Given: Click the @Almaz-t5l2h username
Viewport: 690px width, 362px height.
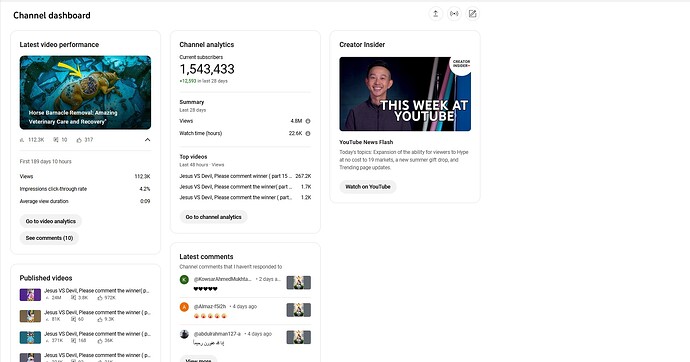Looking at the screenshot, I should click(210, 307).
